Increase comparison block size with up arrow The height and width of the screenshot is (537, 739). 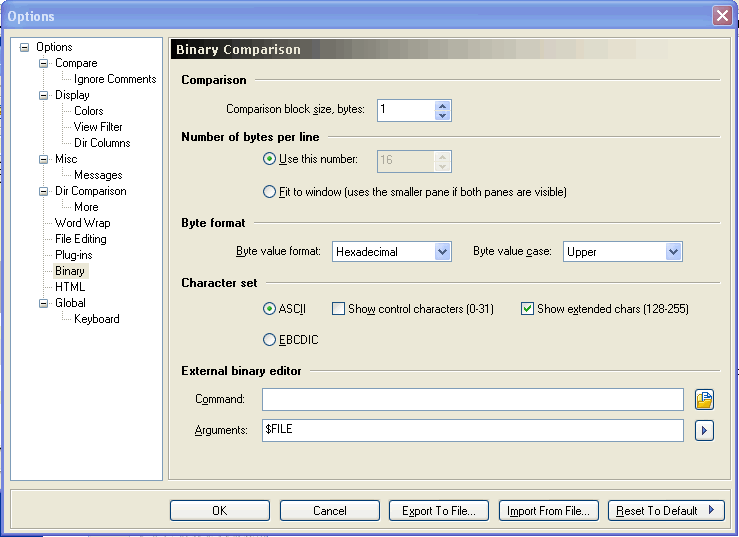tap(442, 106)
